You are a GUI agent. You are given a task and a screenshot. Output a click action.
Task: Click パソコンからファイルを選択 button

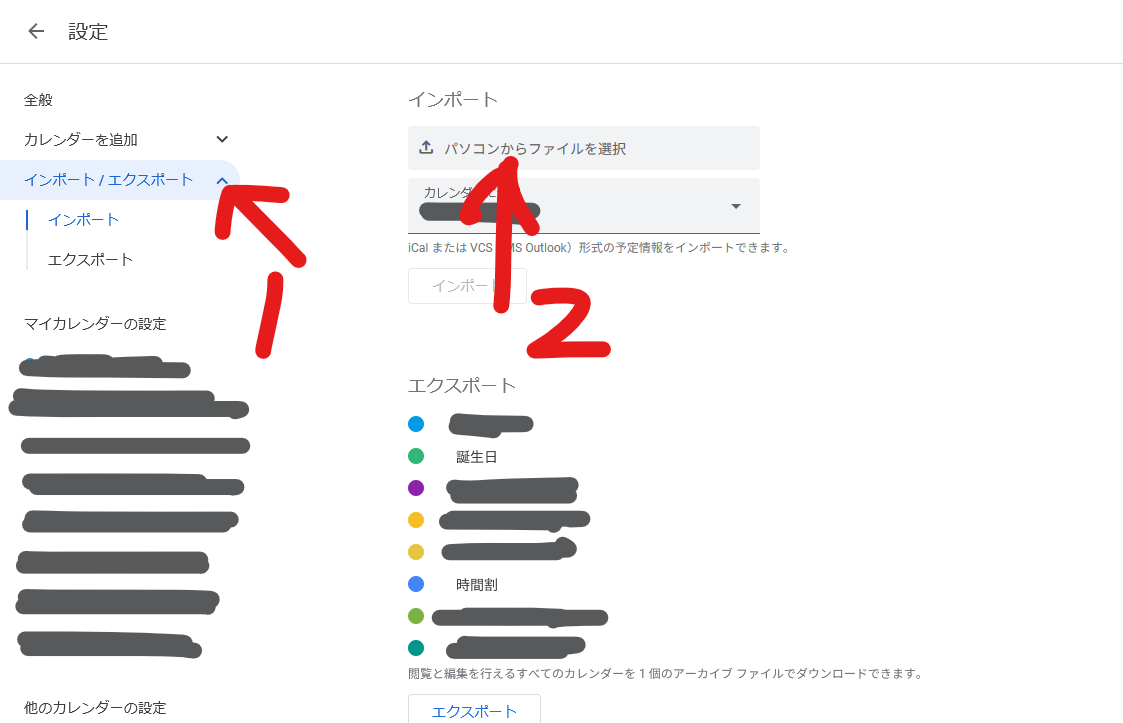point(584,148)
